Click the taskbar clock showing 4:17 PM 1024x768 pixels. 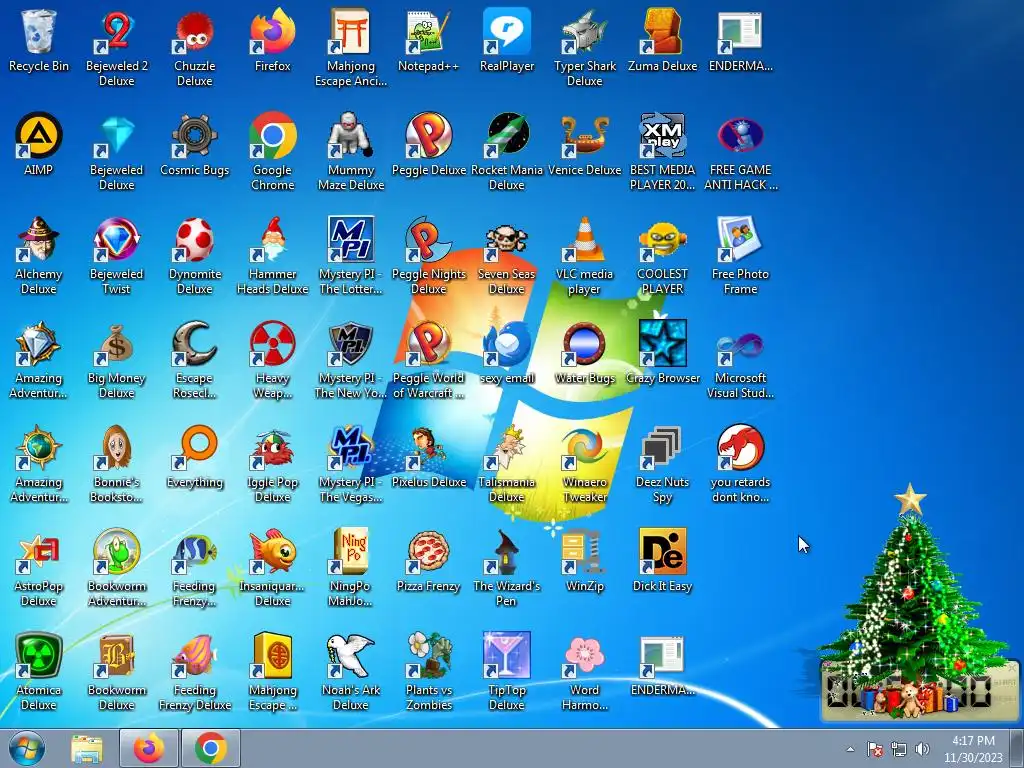pyautogui.click(x=973, y=749)
